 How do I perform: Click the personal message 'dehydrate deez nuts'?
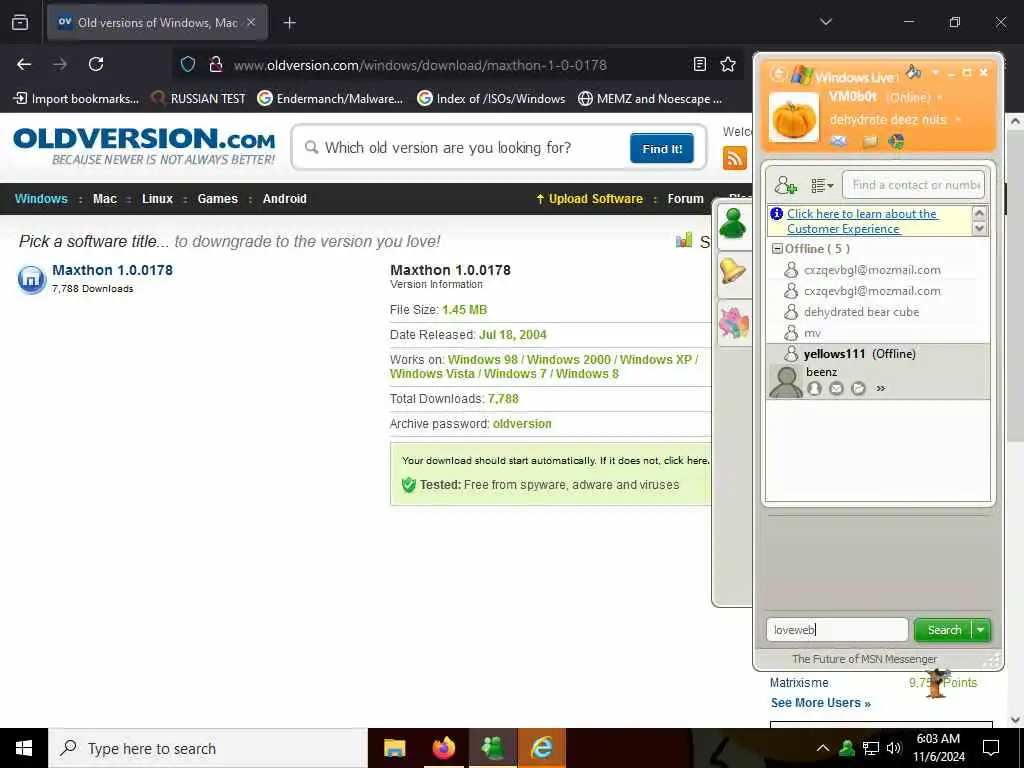click(888, 120)
